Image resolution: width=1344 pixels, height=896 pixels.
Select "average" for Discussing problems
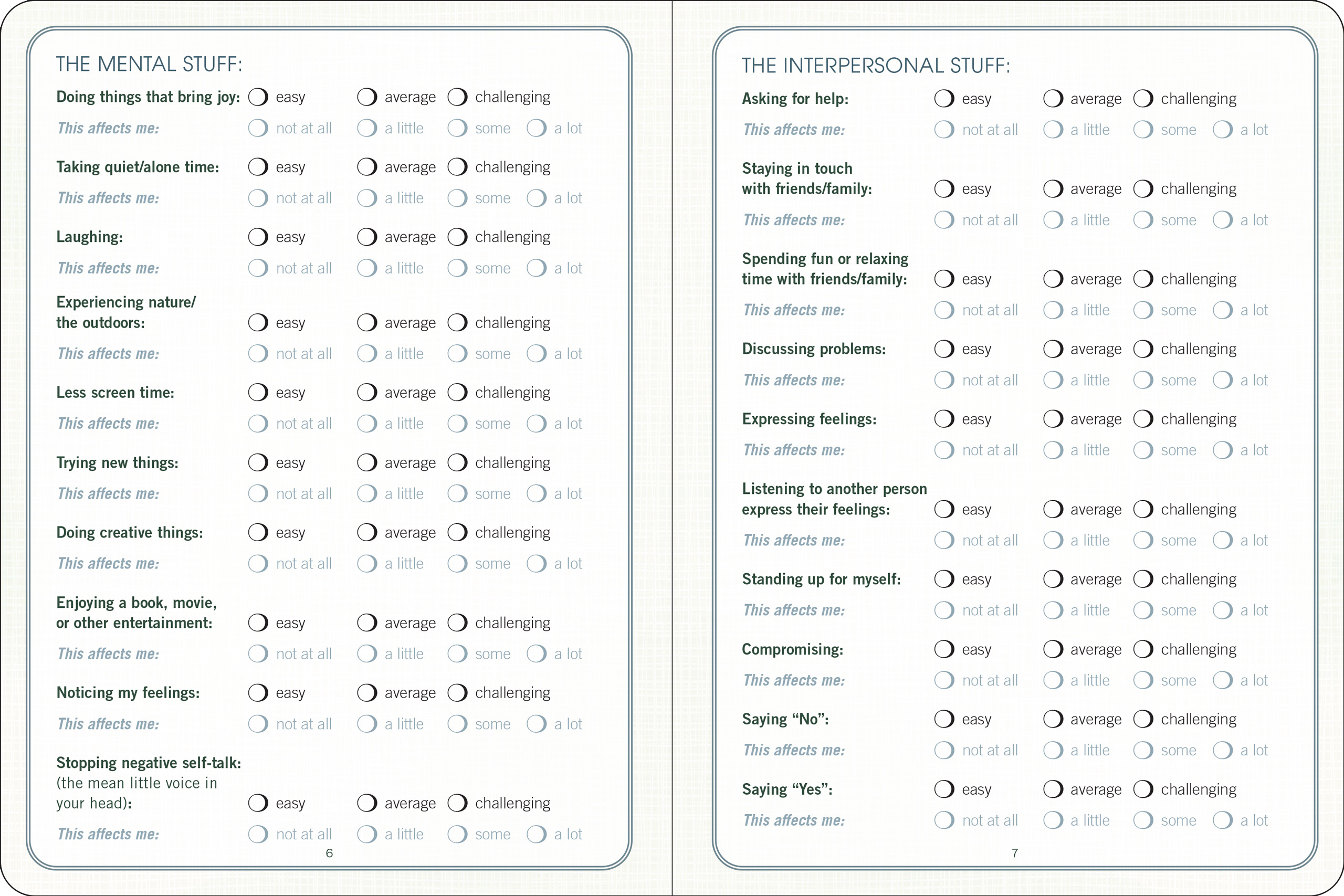[1053, 349]
